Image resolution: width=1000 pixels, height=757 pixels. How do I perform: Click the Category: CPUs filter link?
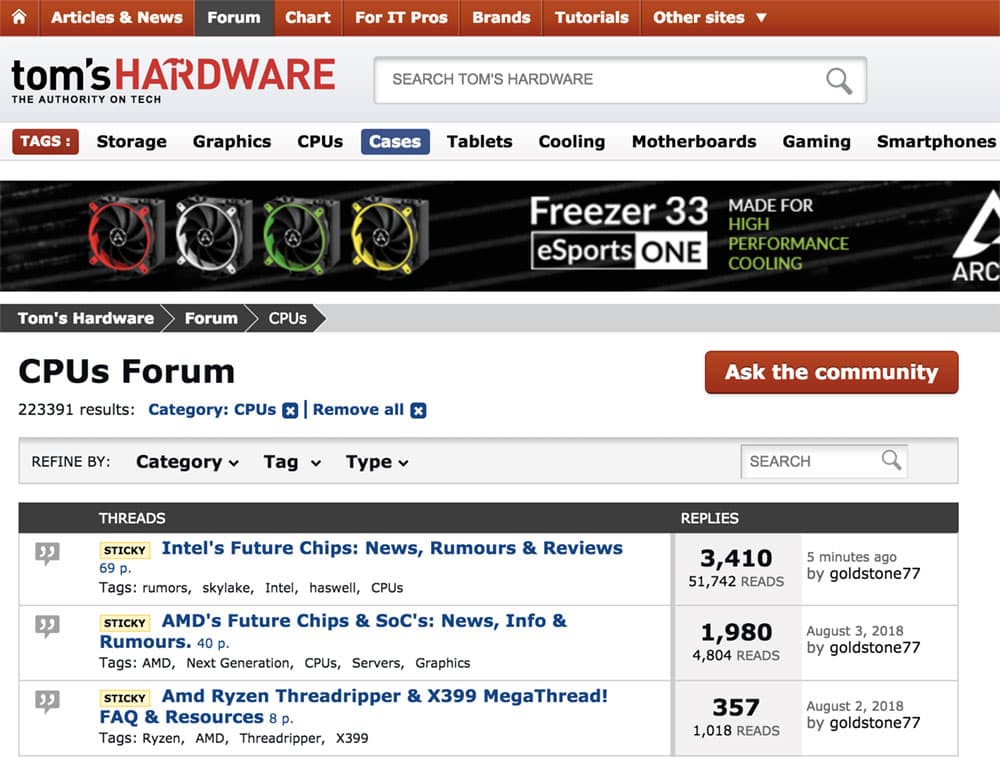point(212,409)
